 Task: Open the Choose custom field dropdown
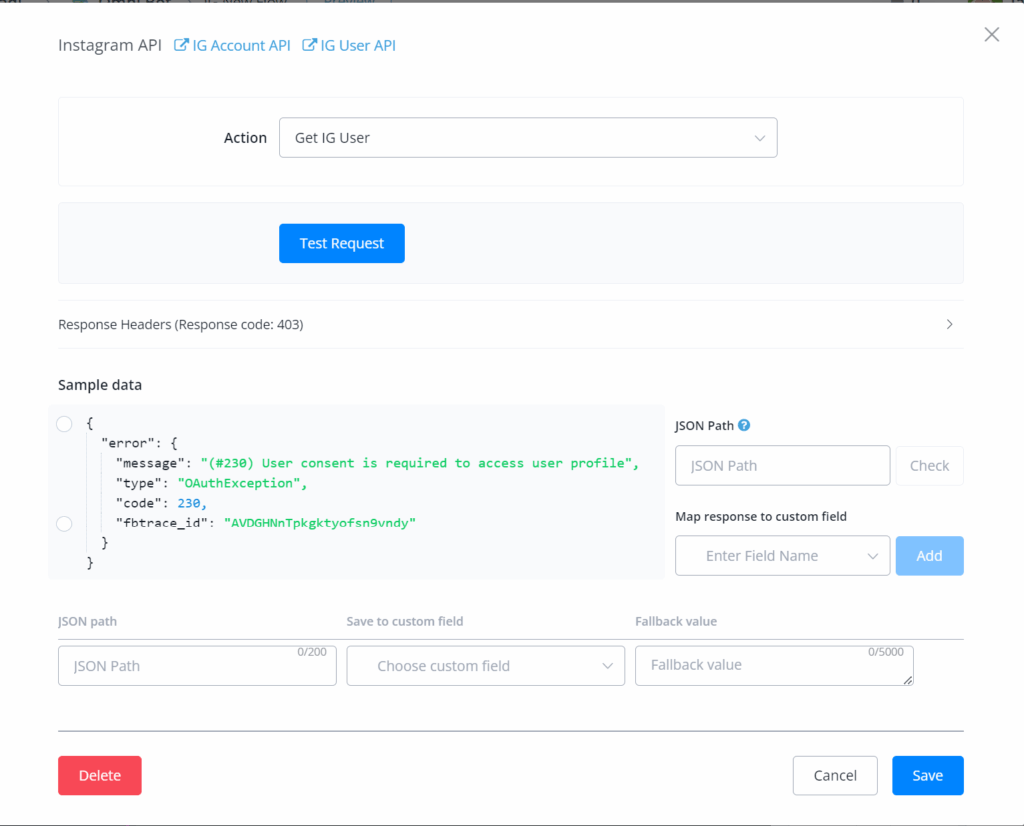pyautogui.click(x=485, y=666)
